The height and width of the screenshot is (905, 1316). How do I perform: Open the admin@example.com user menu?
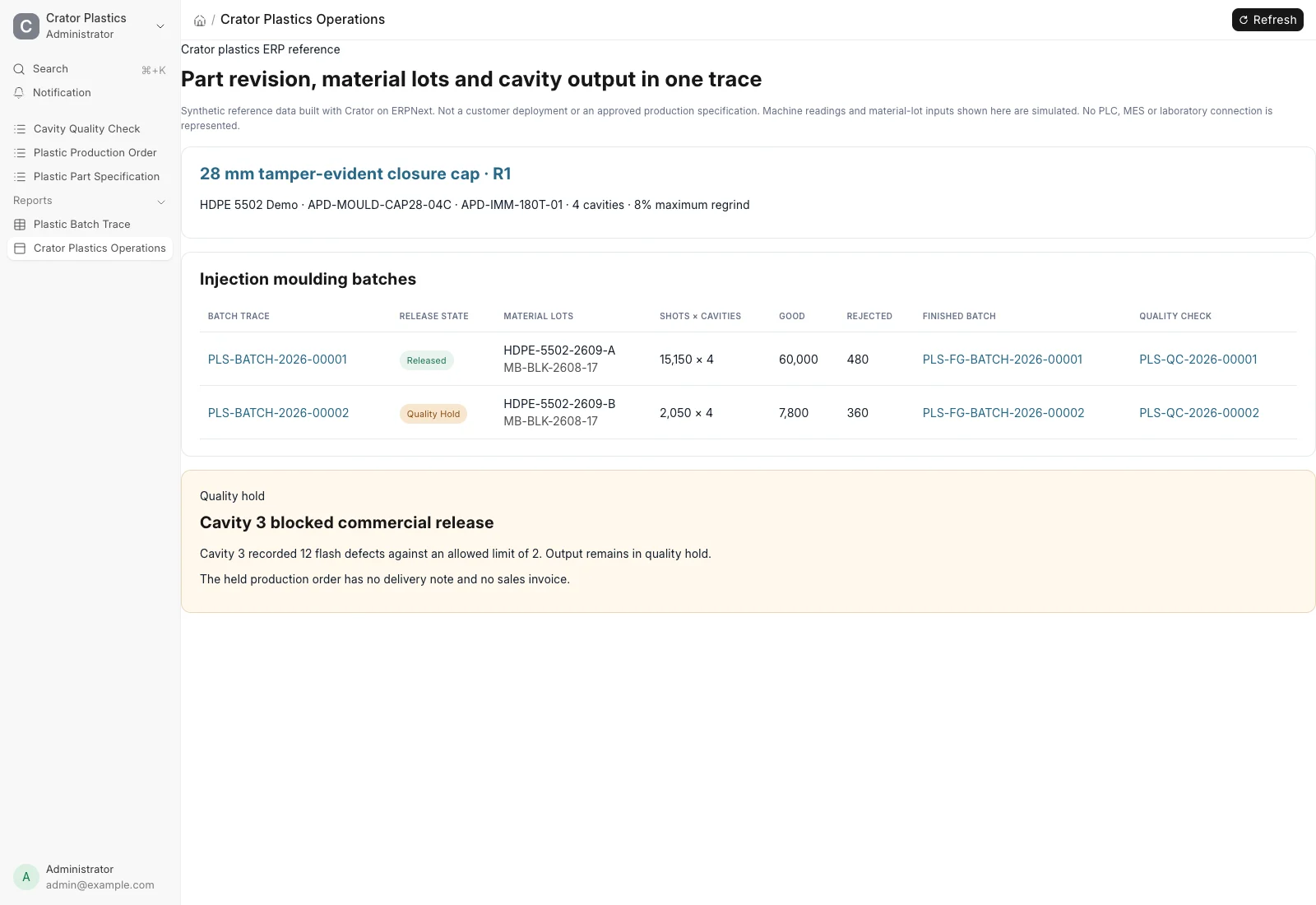[90, 877]
